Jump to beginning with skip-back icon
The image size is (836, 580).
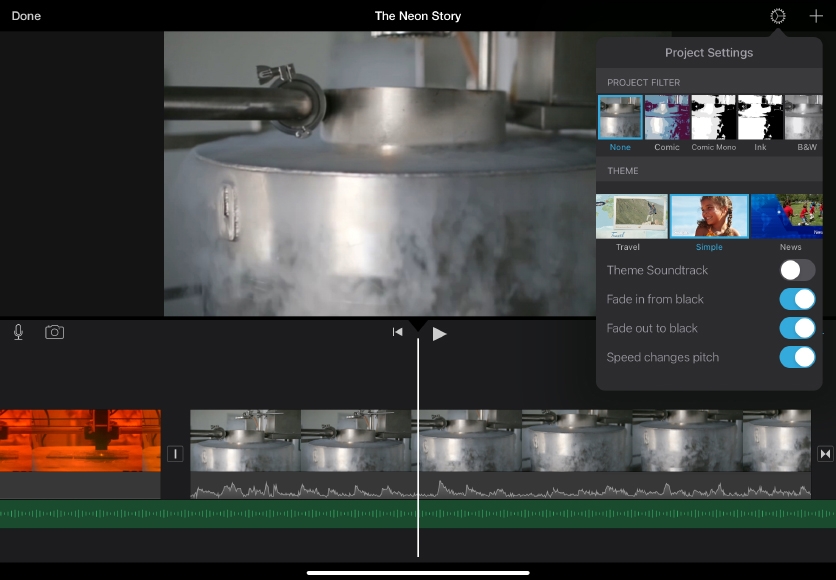(397, 332)
